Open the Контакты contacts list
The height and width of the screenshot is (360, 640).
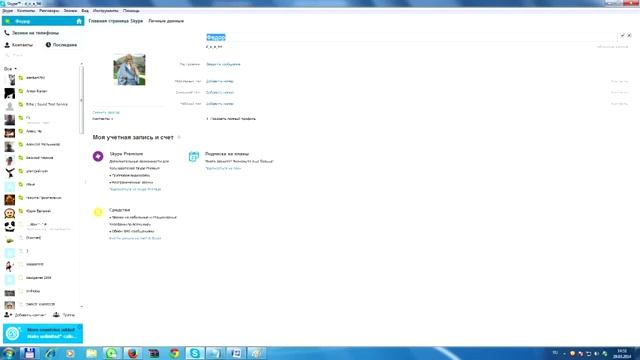19,45
